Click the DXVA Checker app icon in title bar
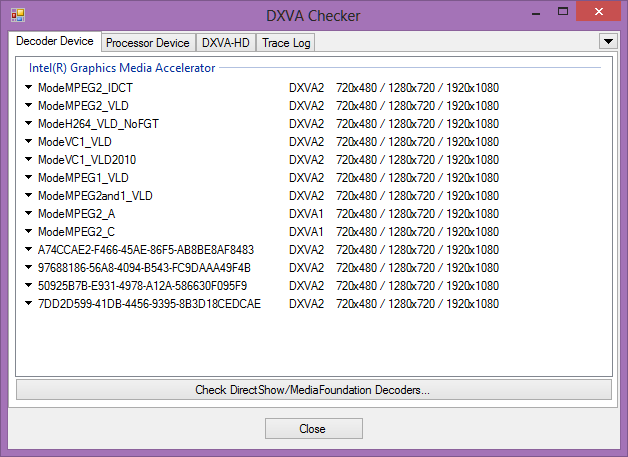Viewport: 628px width, 457px height. [17, 15]
